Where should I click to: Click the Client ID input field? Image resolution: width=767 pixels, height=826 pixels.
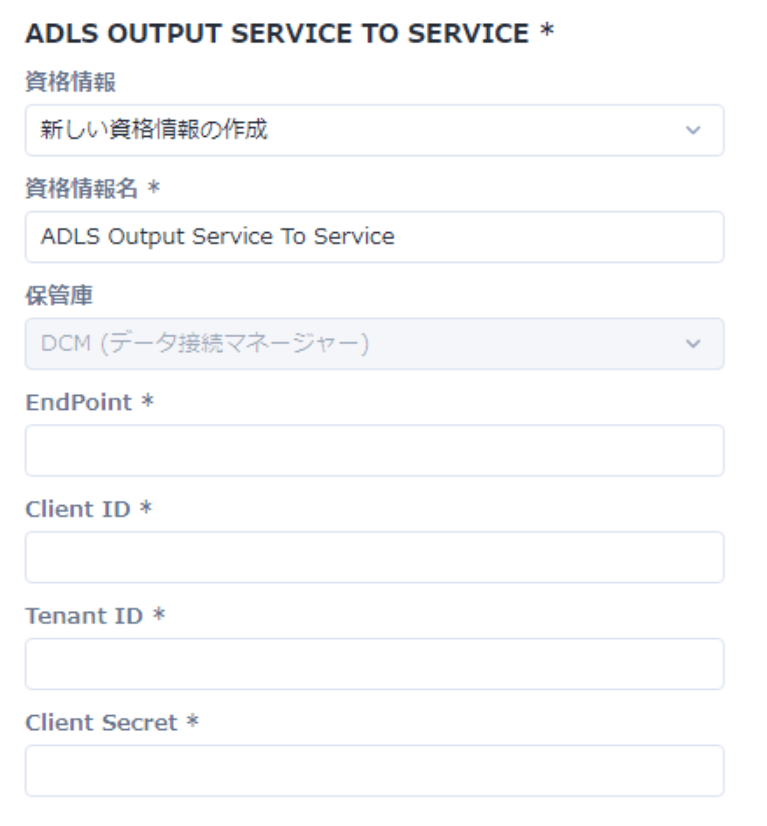pyautogui.click(x=370, y=555)
